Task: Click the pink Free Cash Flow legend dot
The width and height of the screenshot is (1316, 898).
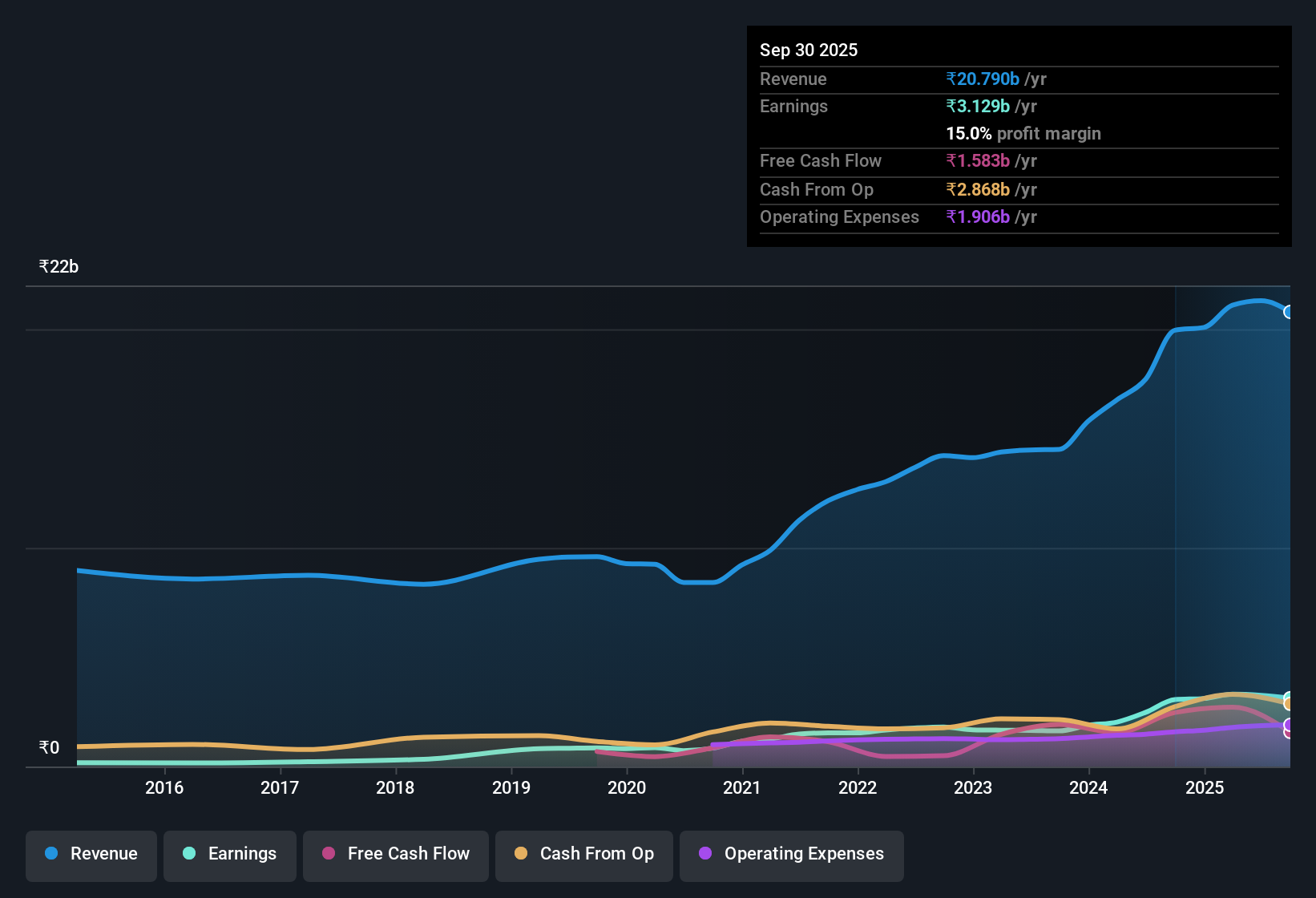Action: [x=327, y=854]
